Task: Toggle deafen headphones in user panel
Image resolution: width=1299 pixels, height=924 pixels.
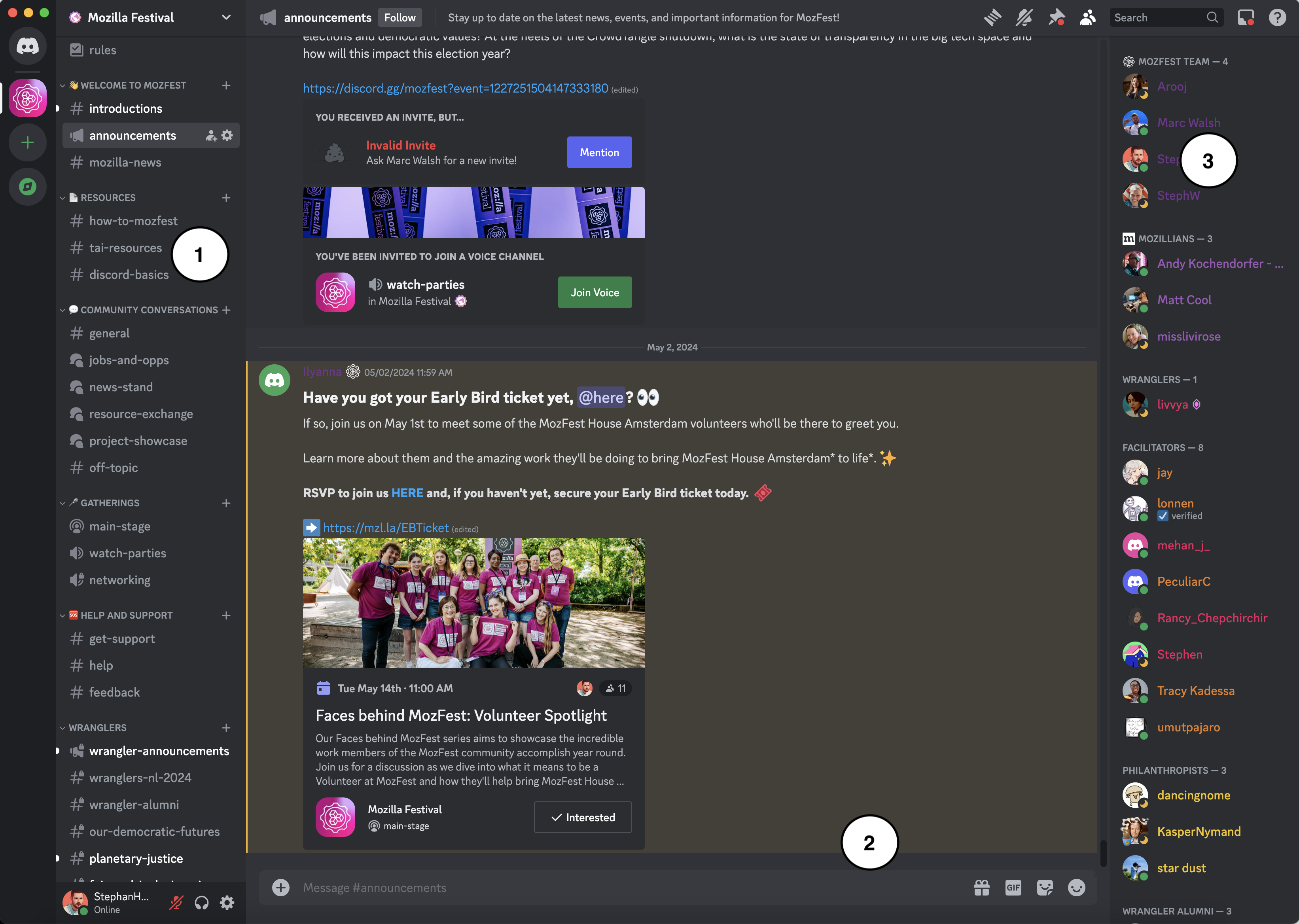Action: (201, 902)
